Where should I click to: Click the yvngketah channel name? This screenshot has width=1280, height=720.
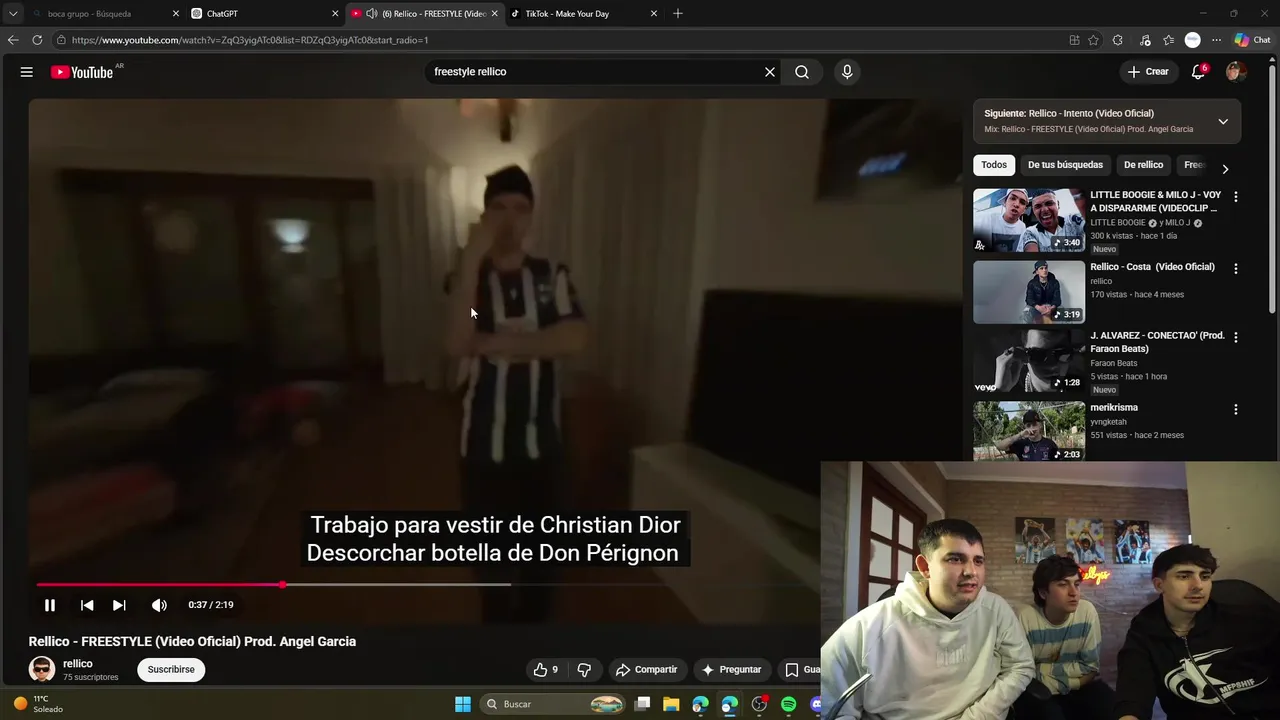[1109, 422]
